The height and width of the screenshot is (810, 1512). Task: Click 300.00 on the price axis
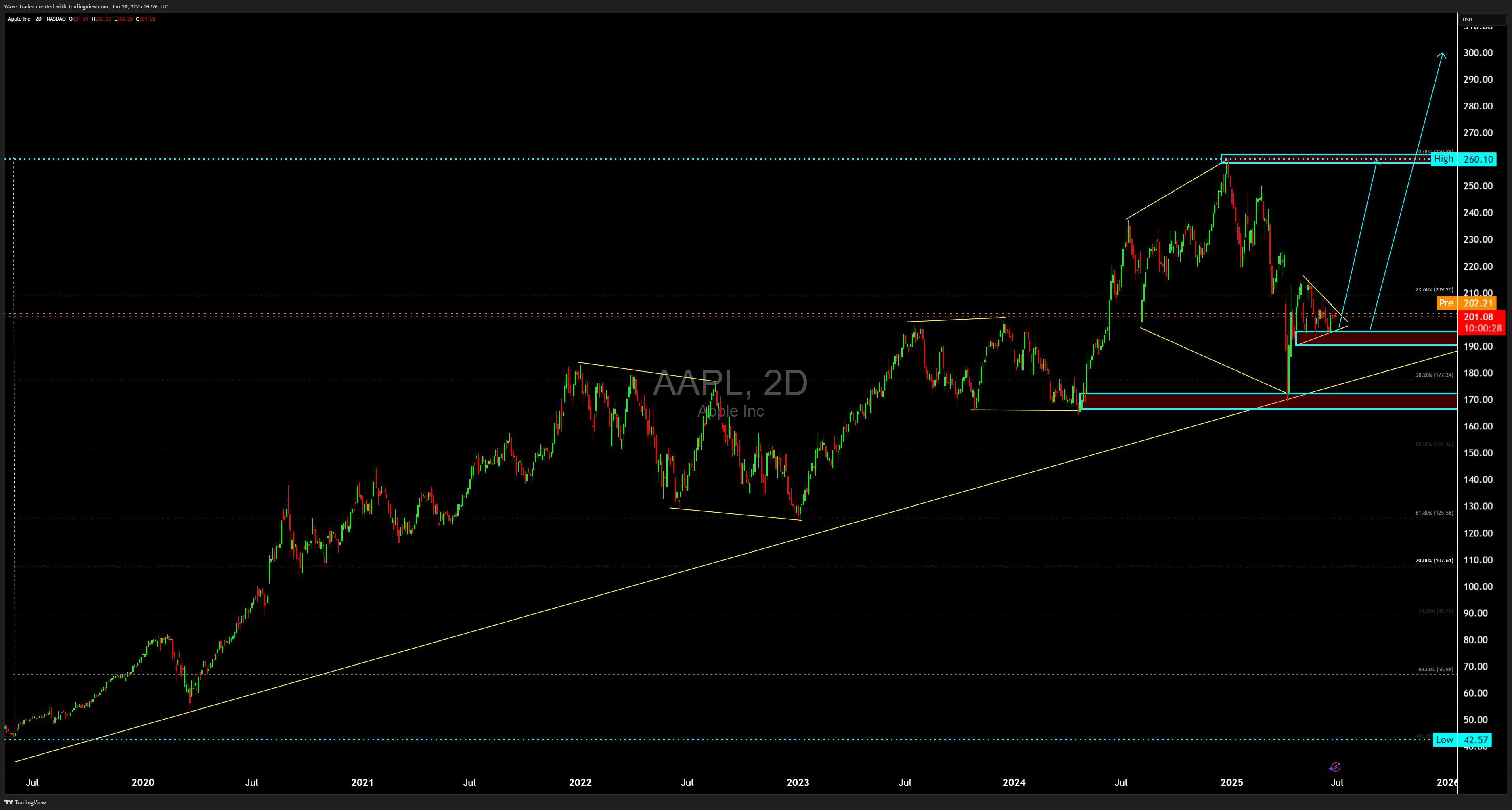tap(1478, 53)
